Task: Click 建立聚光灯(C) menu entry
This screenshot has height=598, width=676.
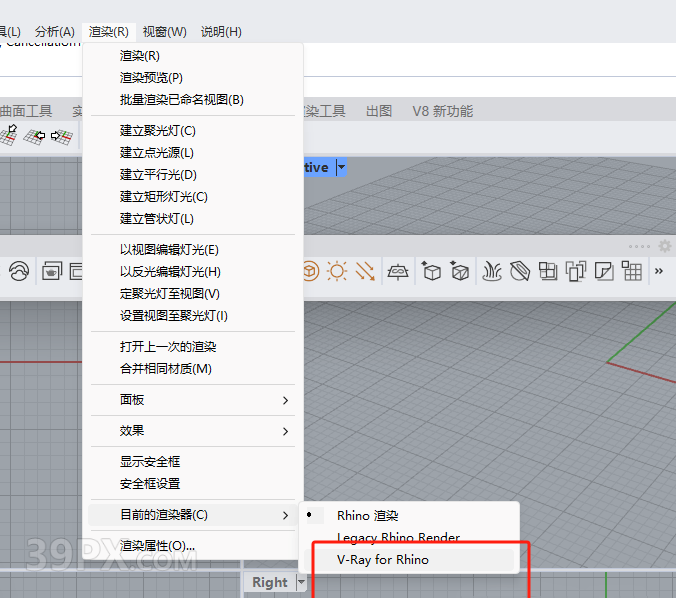Action: (x=158, y=130)
